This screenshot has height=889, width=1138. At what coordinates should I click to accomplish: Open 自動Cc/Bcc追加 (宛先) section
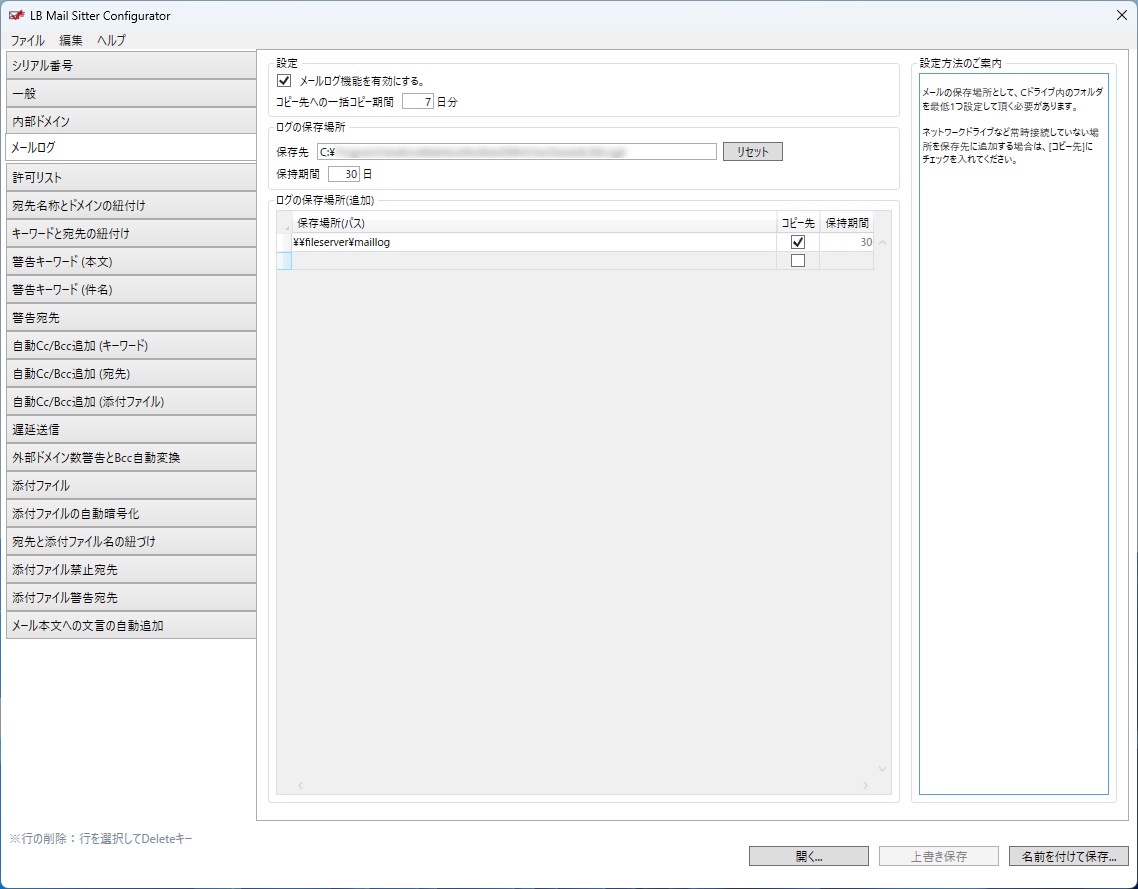point(131,374)
